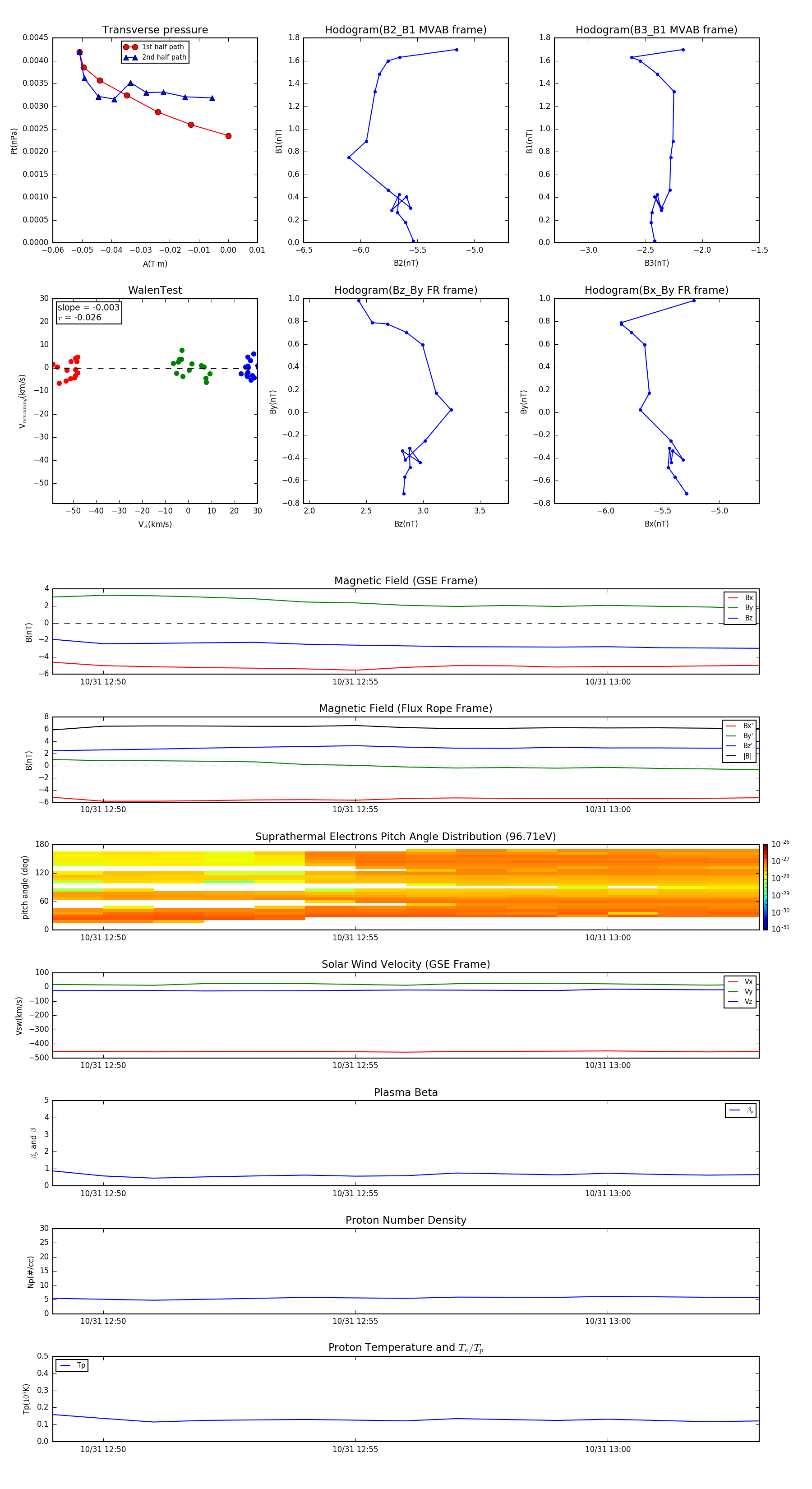The height and width of the screenshot is (1489, 812).
Task: Click the 'Hodogram(B3_B1 MVAB frame)' title
Action: click(x=656, y=30)
